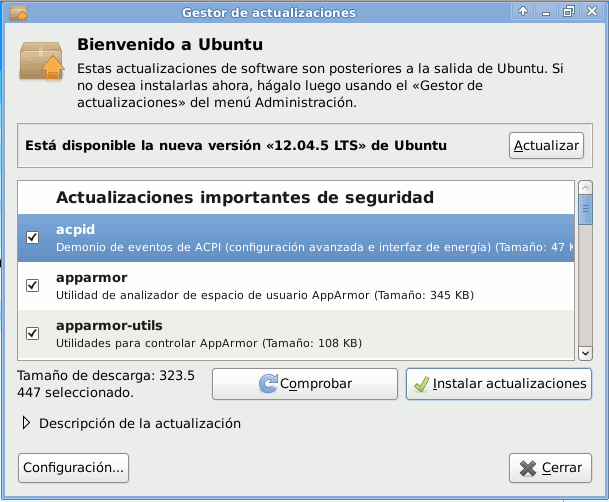Click the update manager title bar icon
The image size is (609, 502).
18,13
